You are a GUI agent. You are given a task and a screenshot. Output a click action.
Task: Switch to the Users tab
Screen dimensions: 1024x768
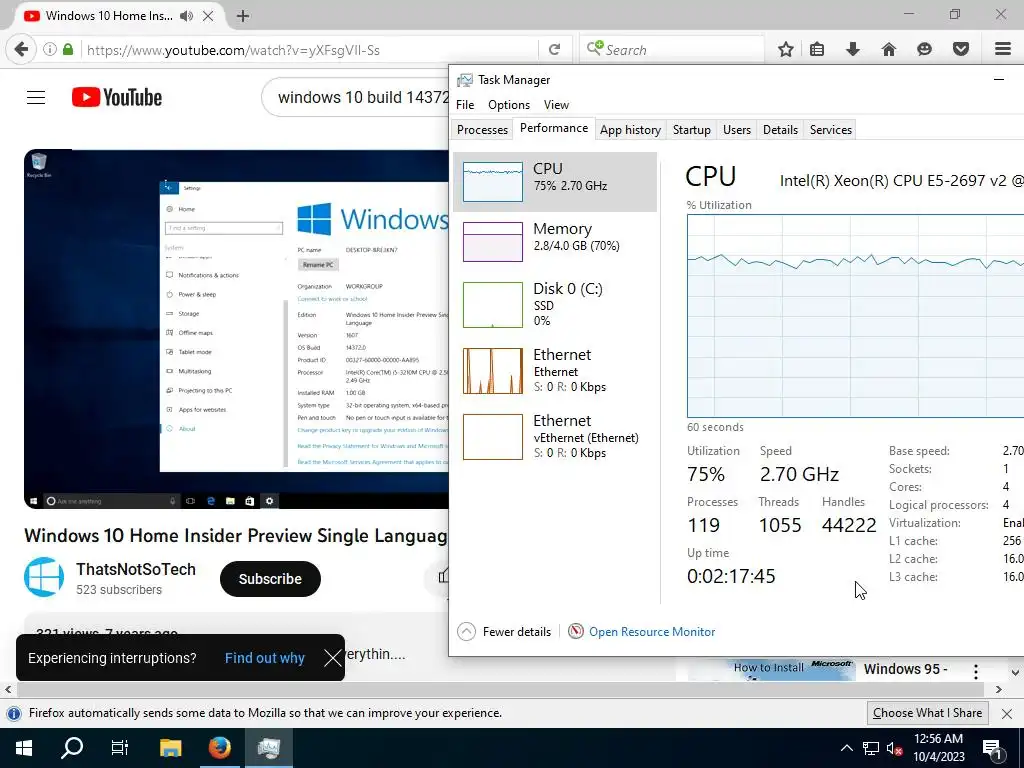click(x=737, y=129)
